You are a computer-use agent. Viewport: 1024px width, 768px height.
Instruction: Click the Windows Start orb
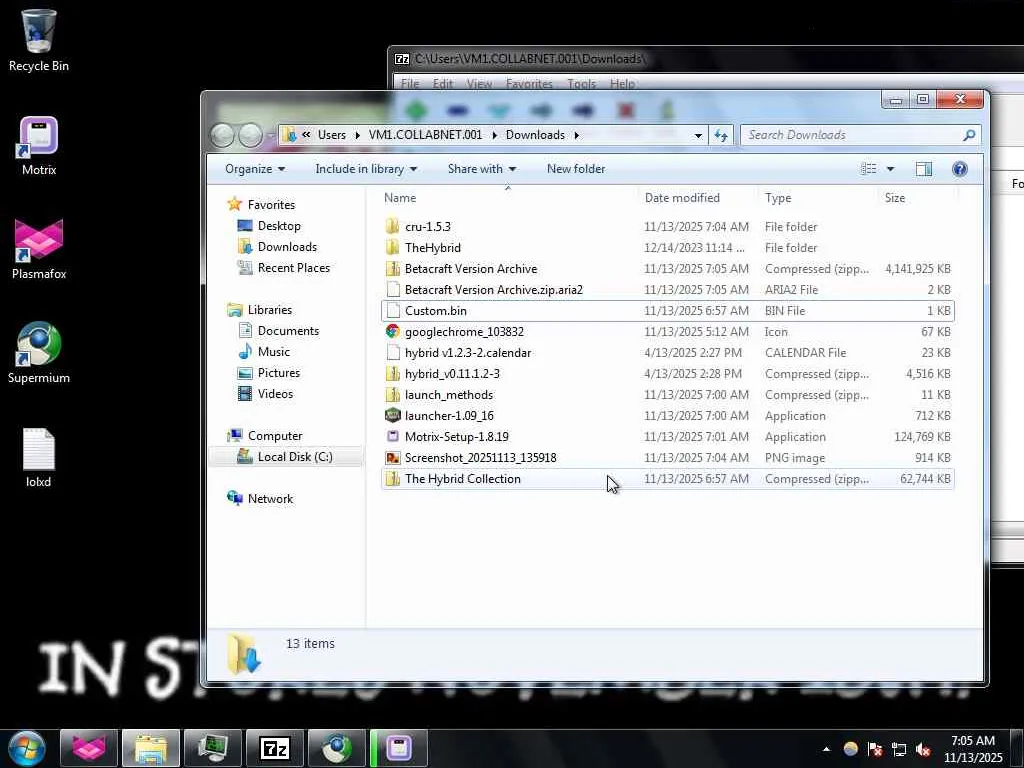[x=26, y=748]
